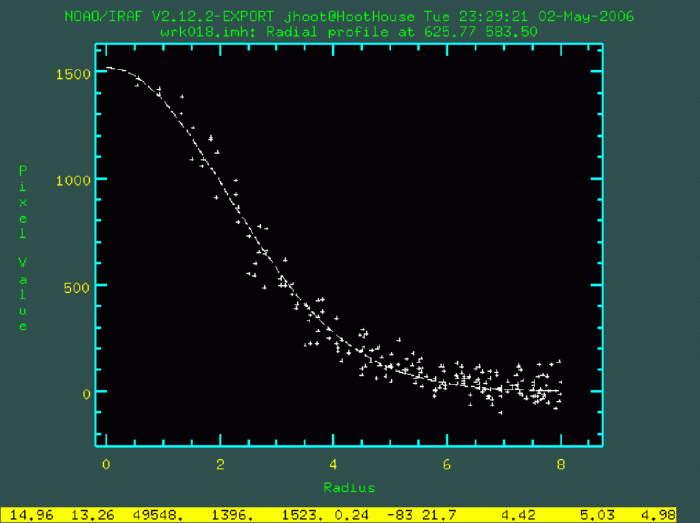Click the NOAO/IRAF text in the header
Image resolution: width=700 pixels, height=523 pixels.
coord(104,17)
